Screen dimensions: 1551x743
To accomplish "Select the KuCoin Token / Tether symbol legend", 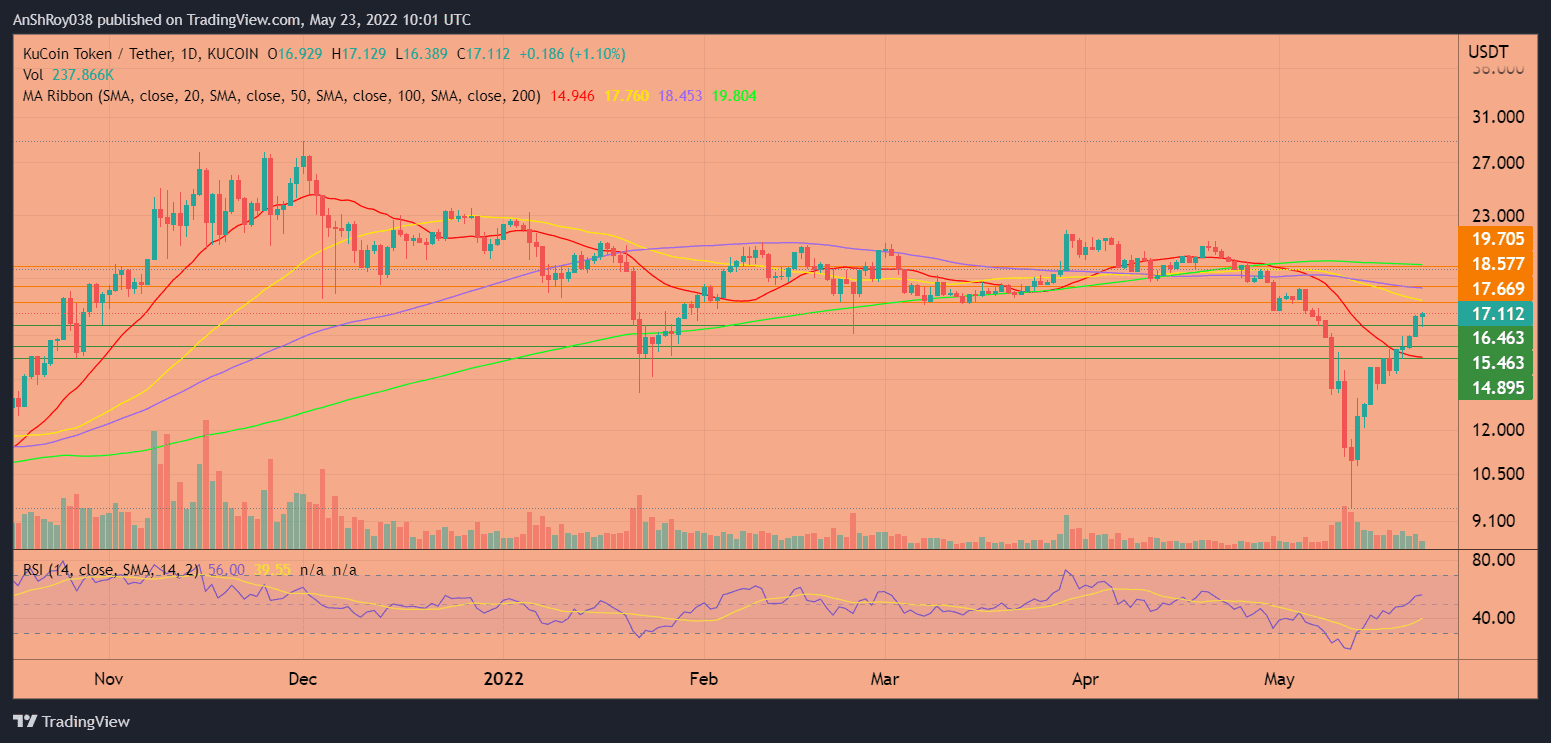I will pos(98,55).
